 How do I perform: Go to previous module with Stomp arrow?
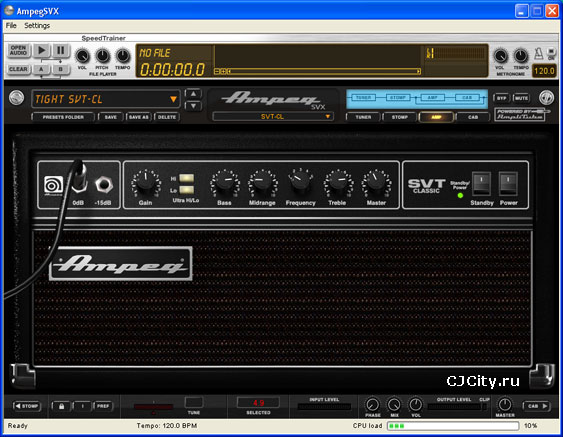click(x=27, y=406)
